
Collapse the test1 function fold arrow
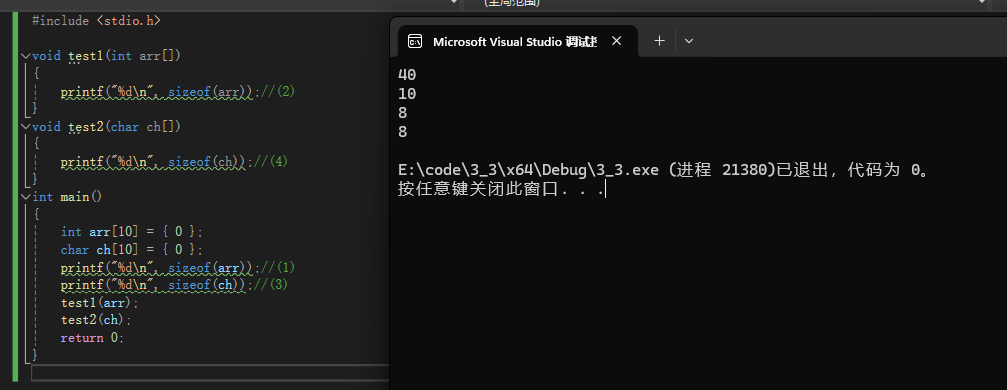click(x=26, y=56)
